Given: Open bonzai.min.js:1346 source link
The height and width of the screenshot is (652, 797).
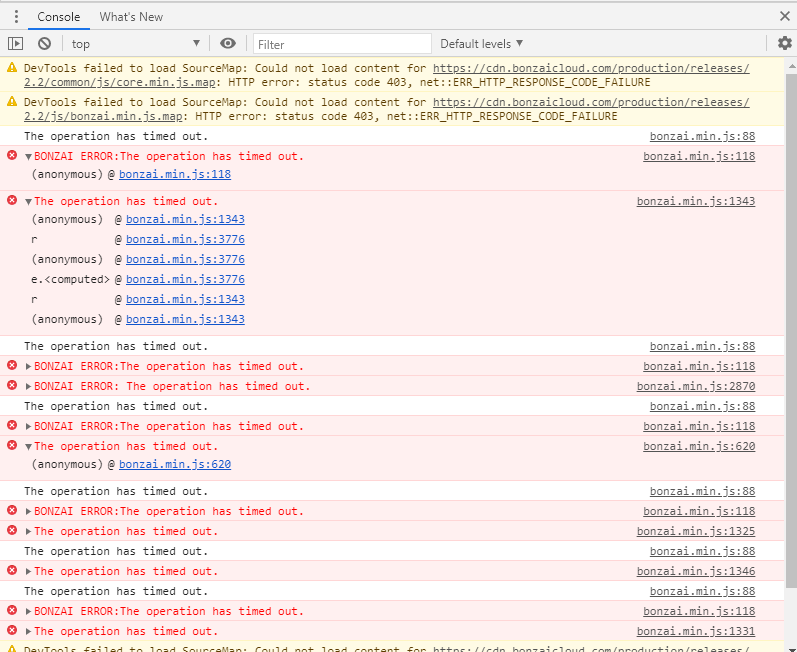Looking at the screenshot, I should coord(696,571).
